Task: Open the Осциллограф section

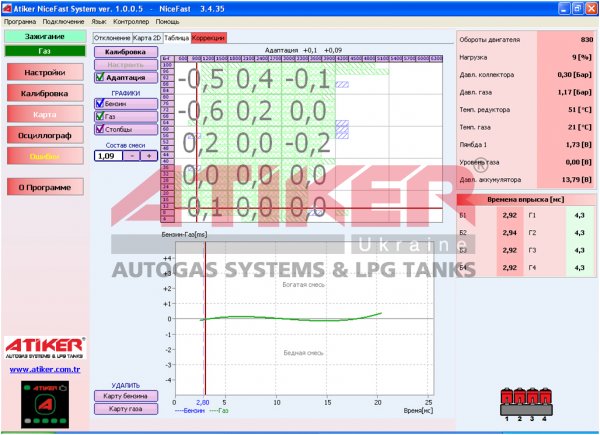Action: point(45,135)
